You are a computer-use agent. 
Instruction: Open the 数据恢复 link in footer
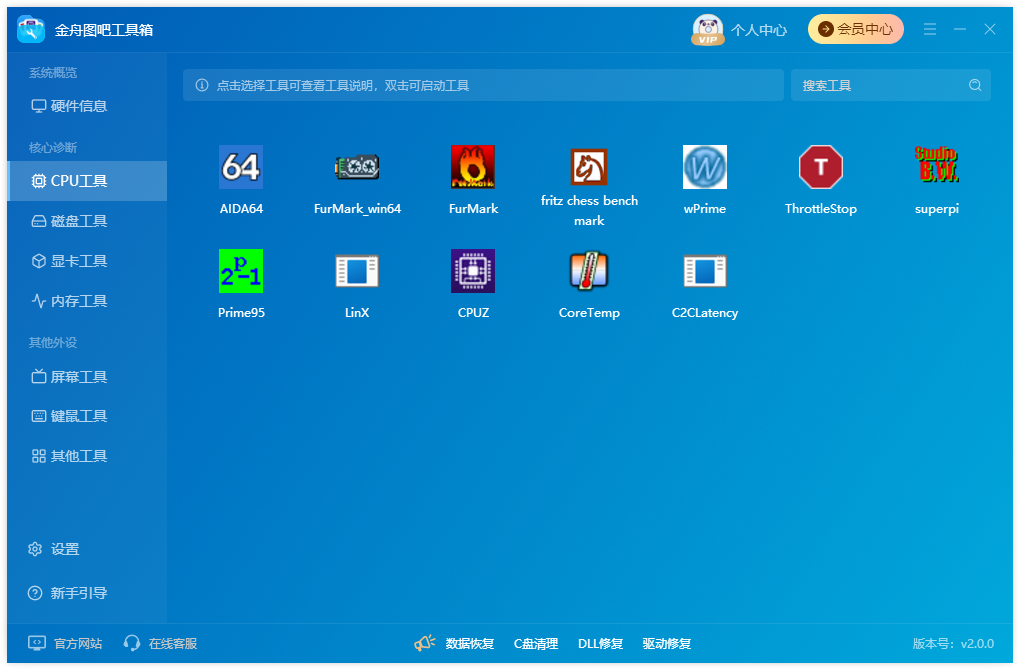pos(470,644)
